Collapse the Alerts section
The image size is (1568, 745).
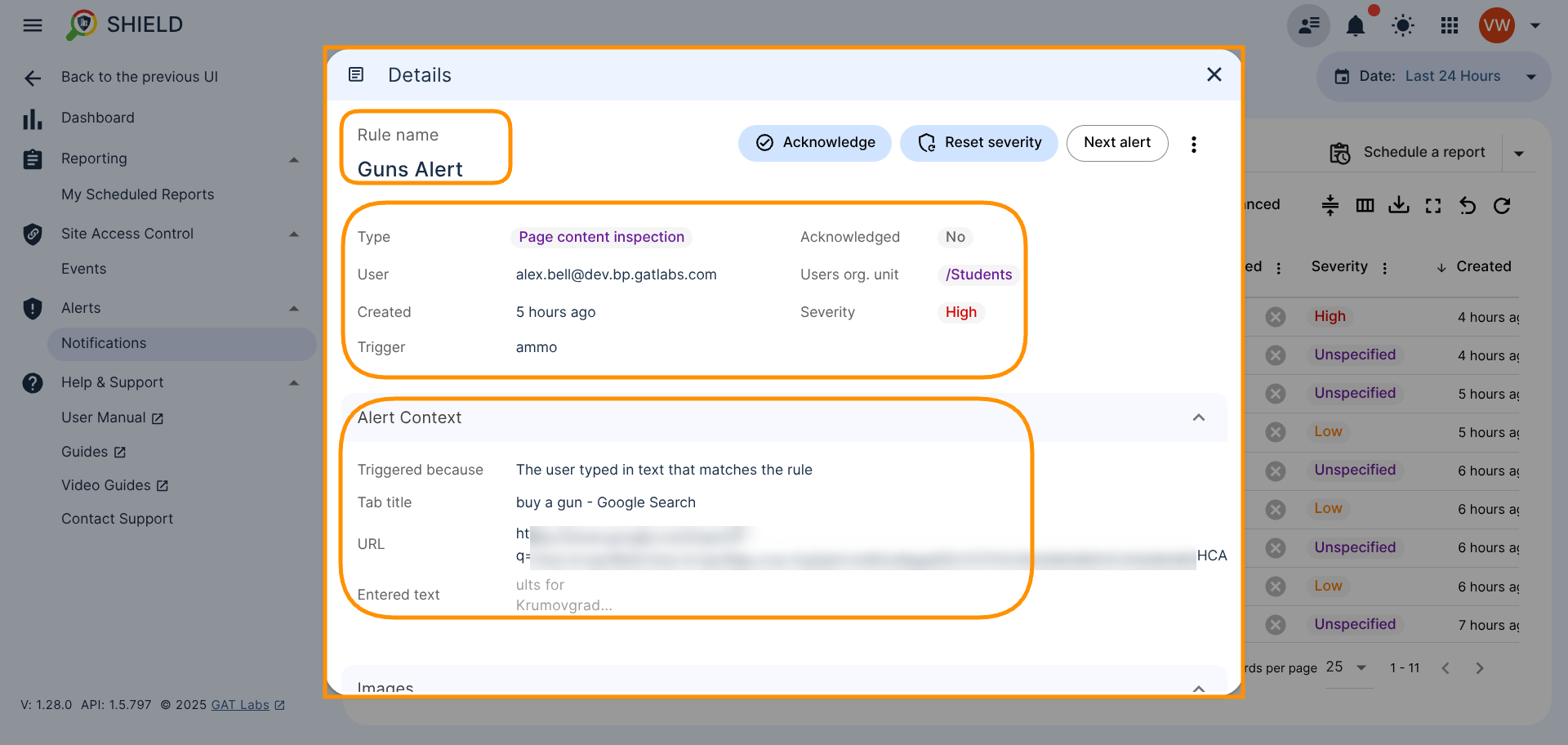[294, 309]
